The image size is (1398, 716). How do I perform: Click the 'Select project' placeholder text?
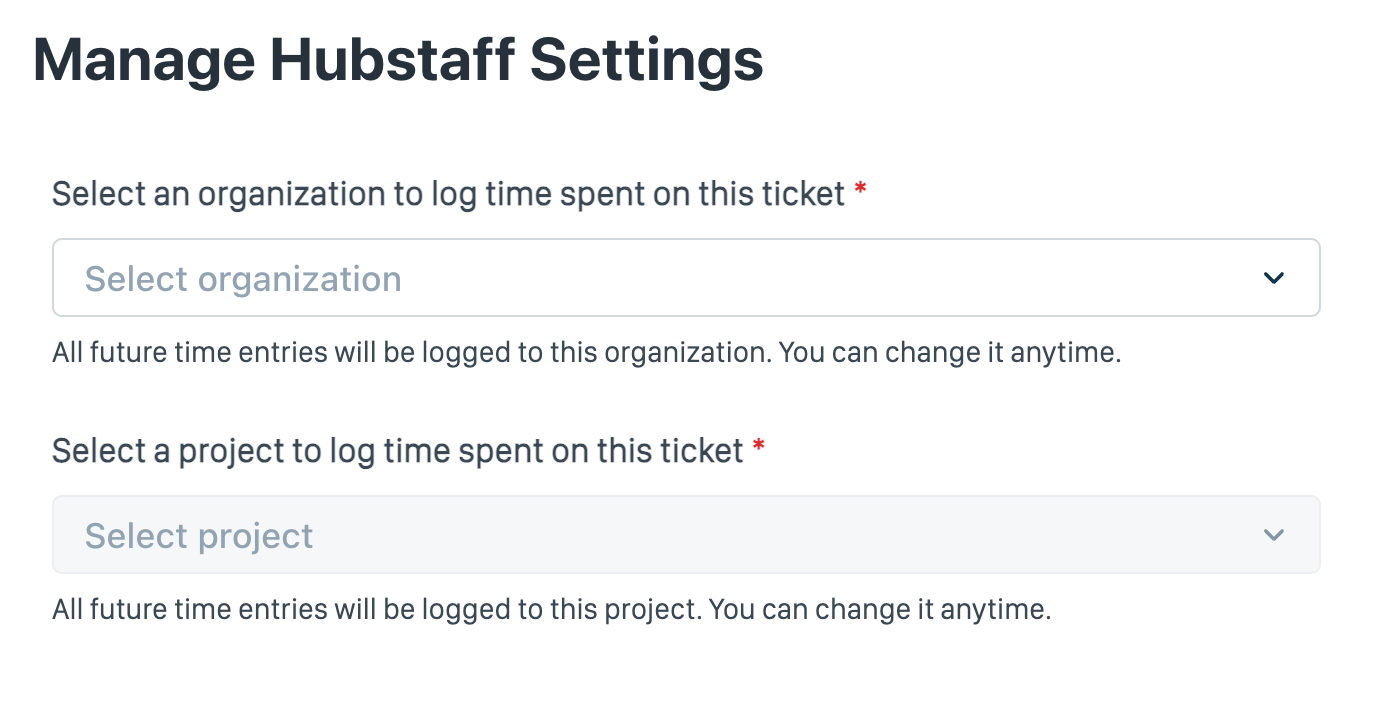point(199,535)
